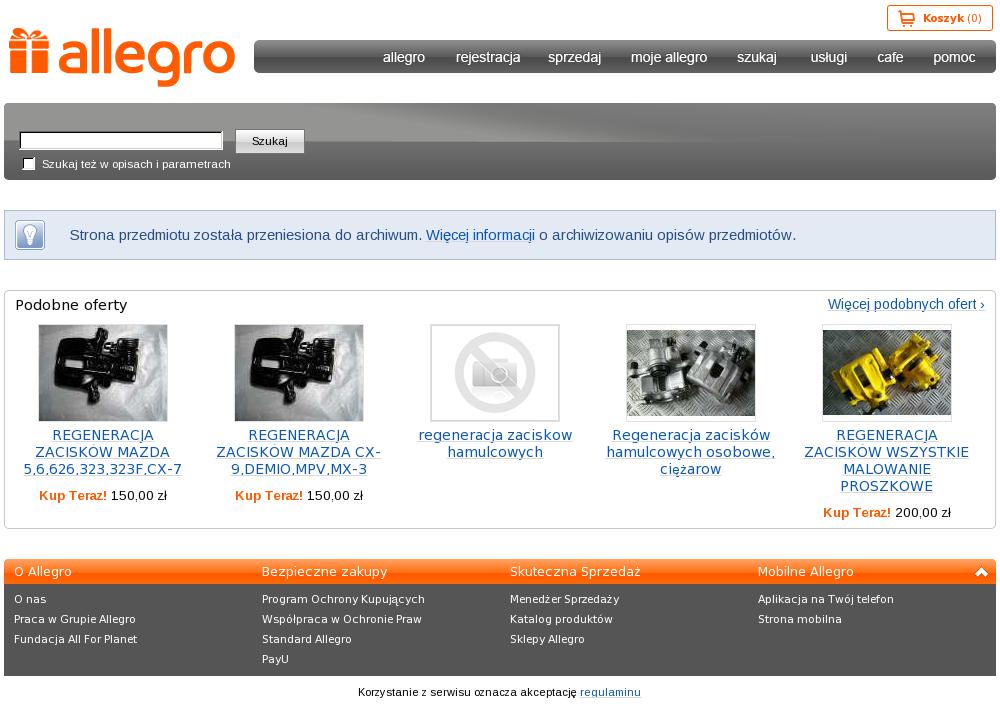Collapse footer with the up arrow
Screen dimensions: 1000x712
coord(981,572)
